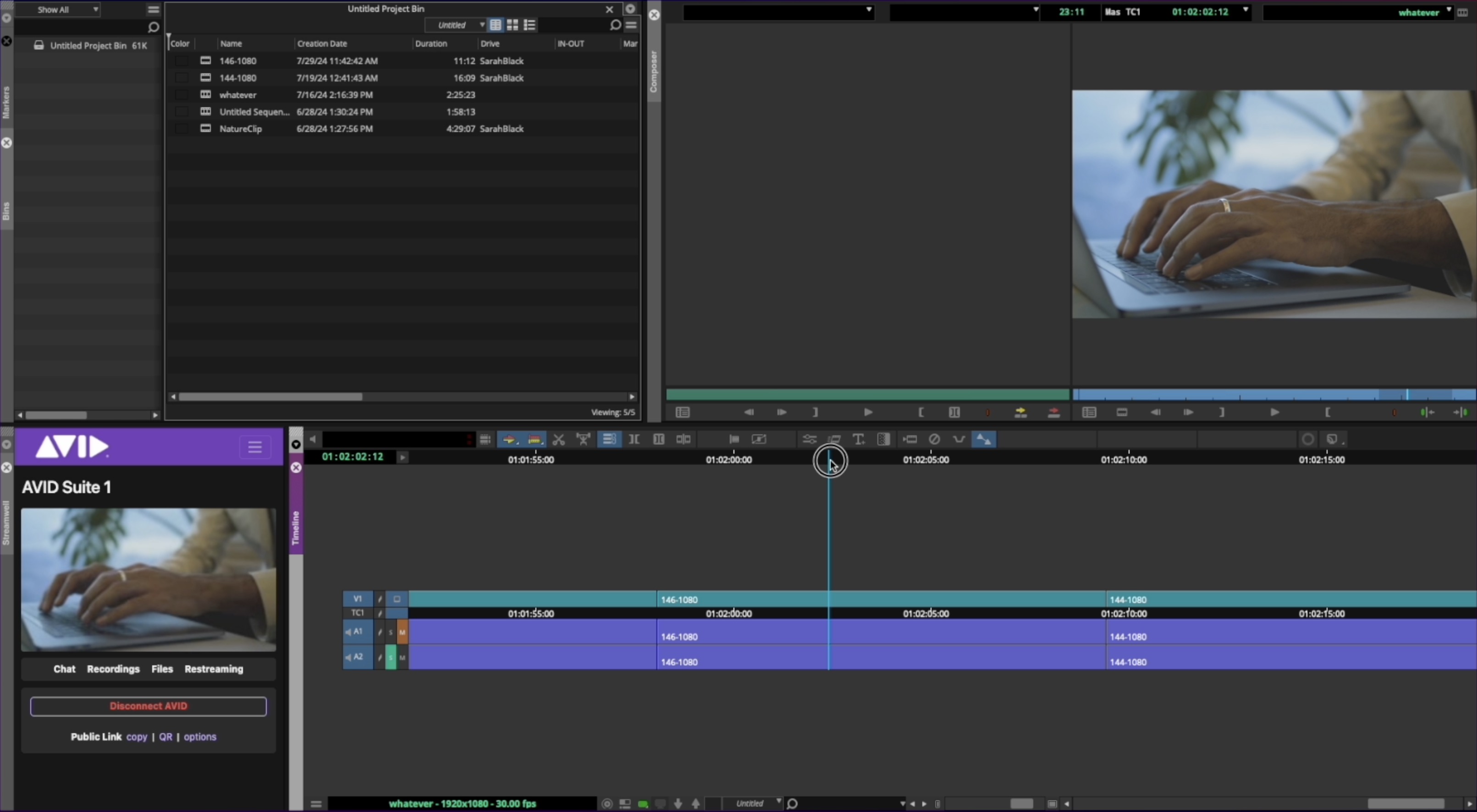The width and height of the screenshot is (1477, 812).
Task: Toggle solo on A2 audio track
Action: (391, 657)
